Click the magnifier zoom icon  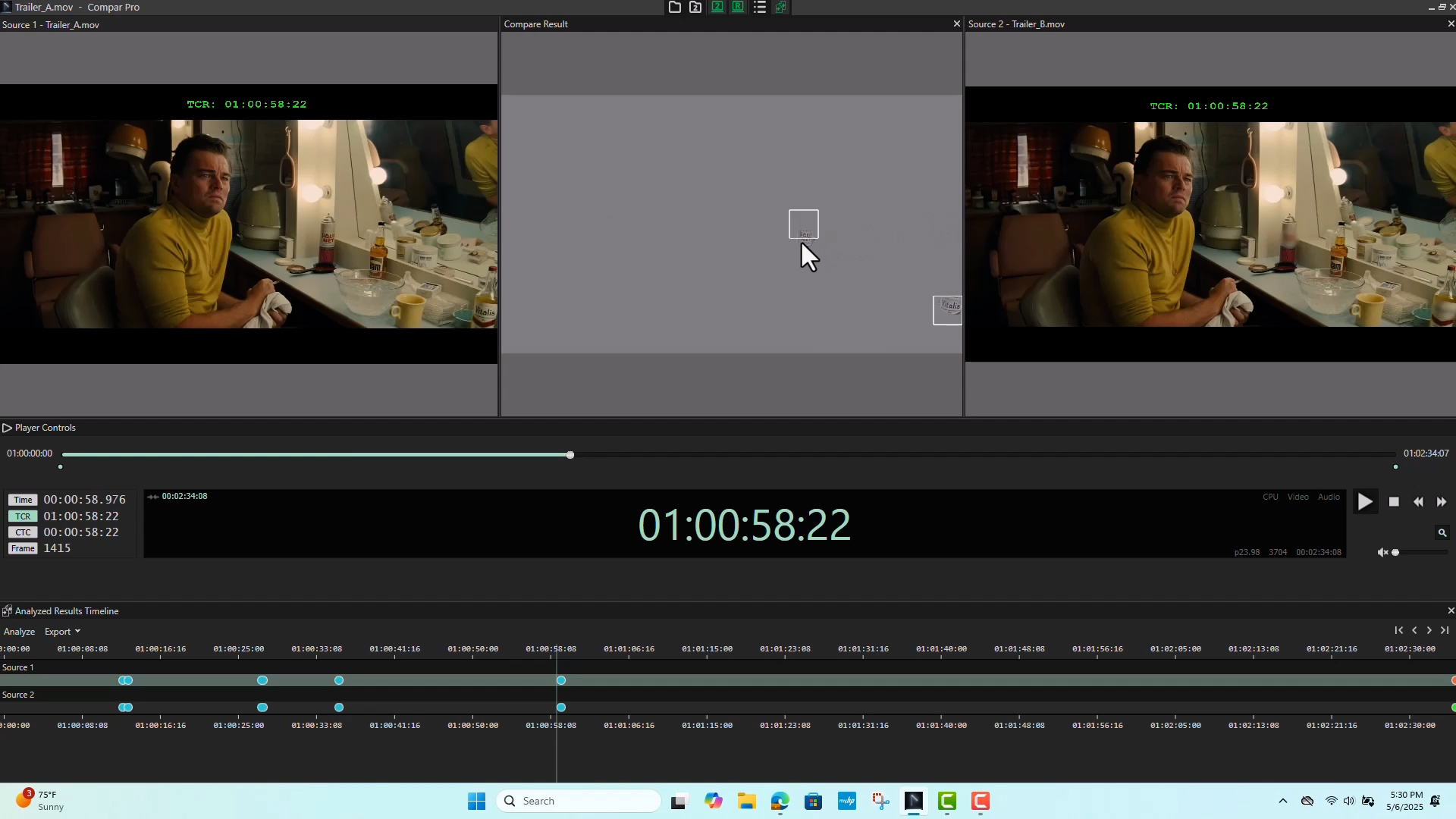1442,533
